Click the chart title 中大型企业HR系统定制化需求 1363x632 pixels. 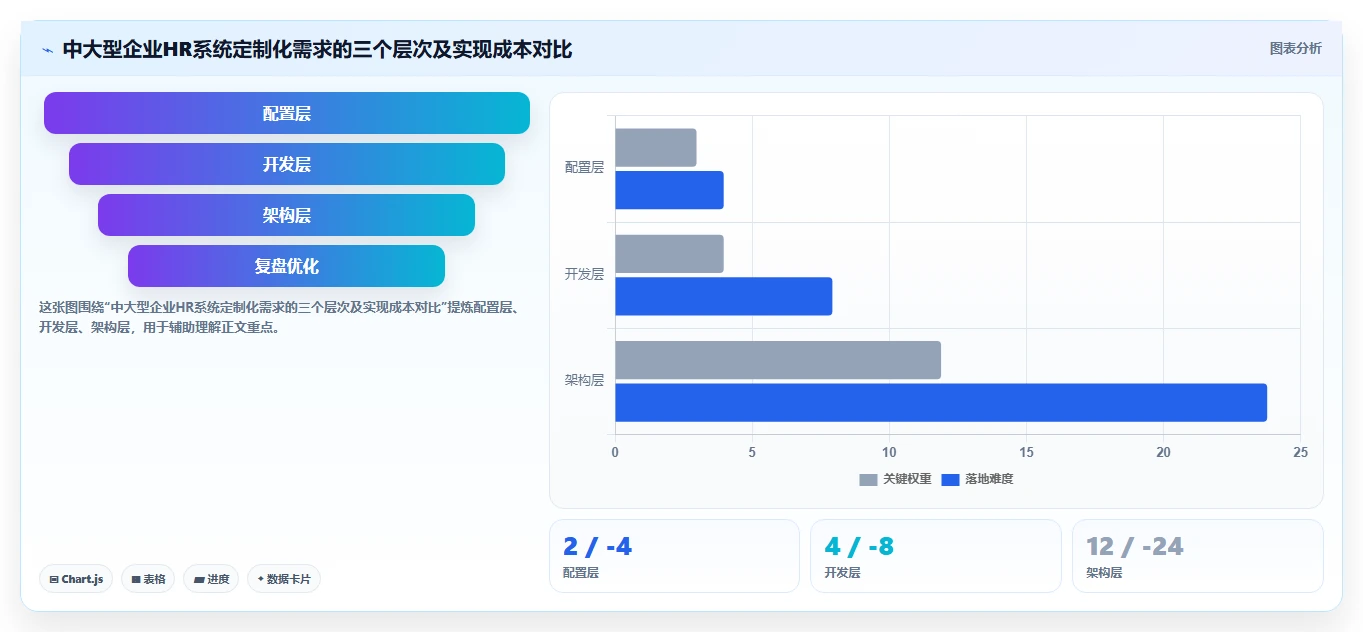pos(317,49)
